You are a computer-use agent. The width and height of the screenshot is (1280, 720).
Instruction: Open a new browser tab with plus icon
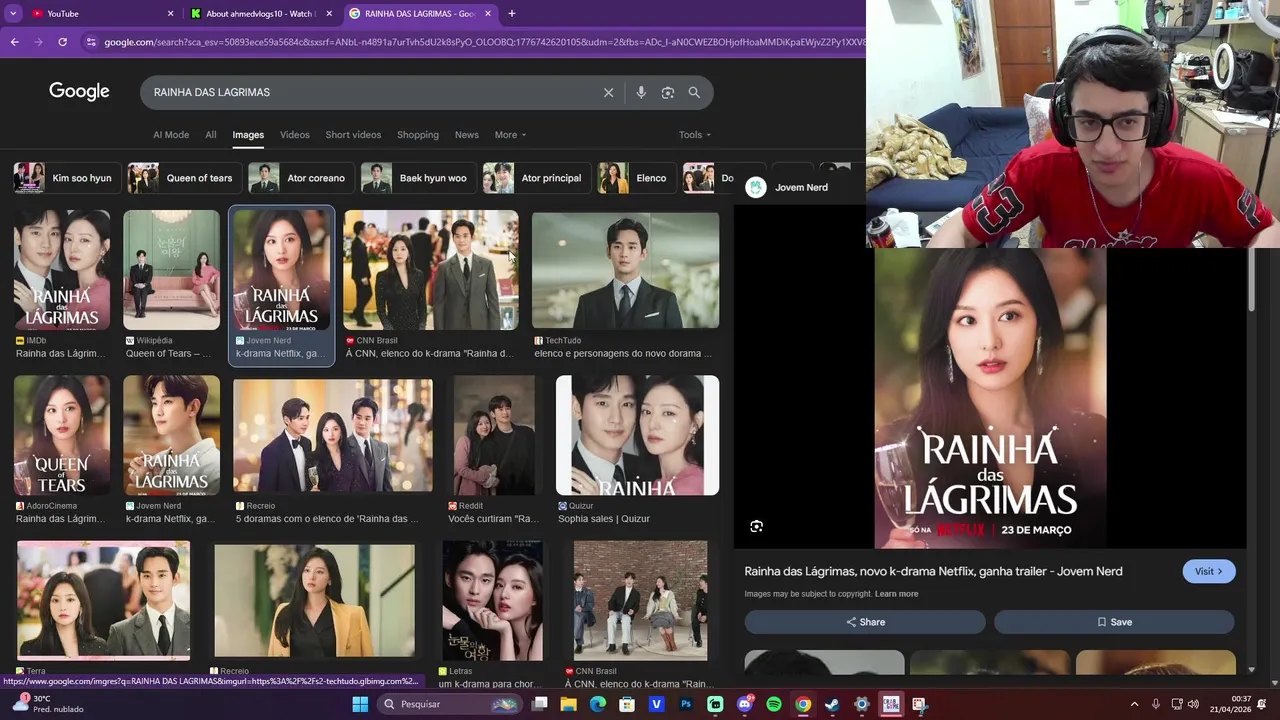[512, 13]
